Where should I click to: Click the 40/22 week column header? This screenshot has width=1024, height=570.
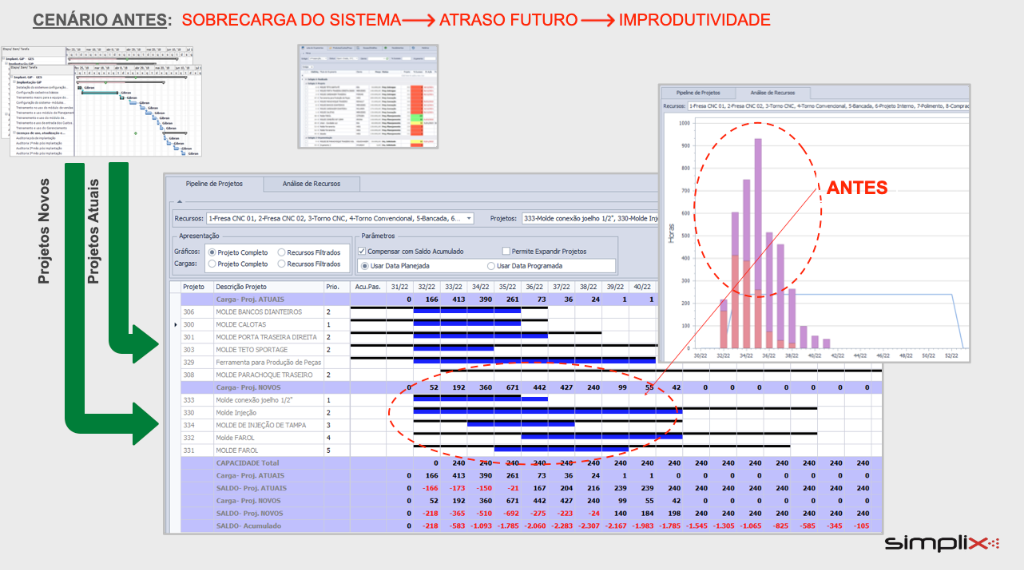(x=642, y=287)
